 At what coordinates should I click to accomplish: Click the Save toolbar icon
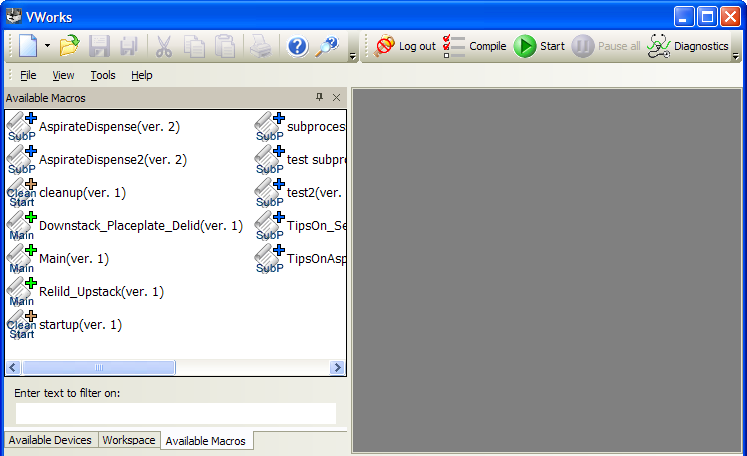pyautogui.click(x=99, y=46)
